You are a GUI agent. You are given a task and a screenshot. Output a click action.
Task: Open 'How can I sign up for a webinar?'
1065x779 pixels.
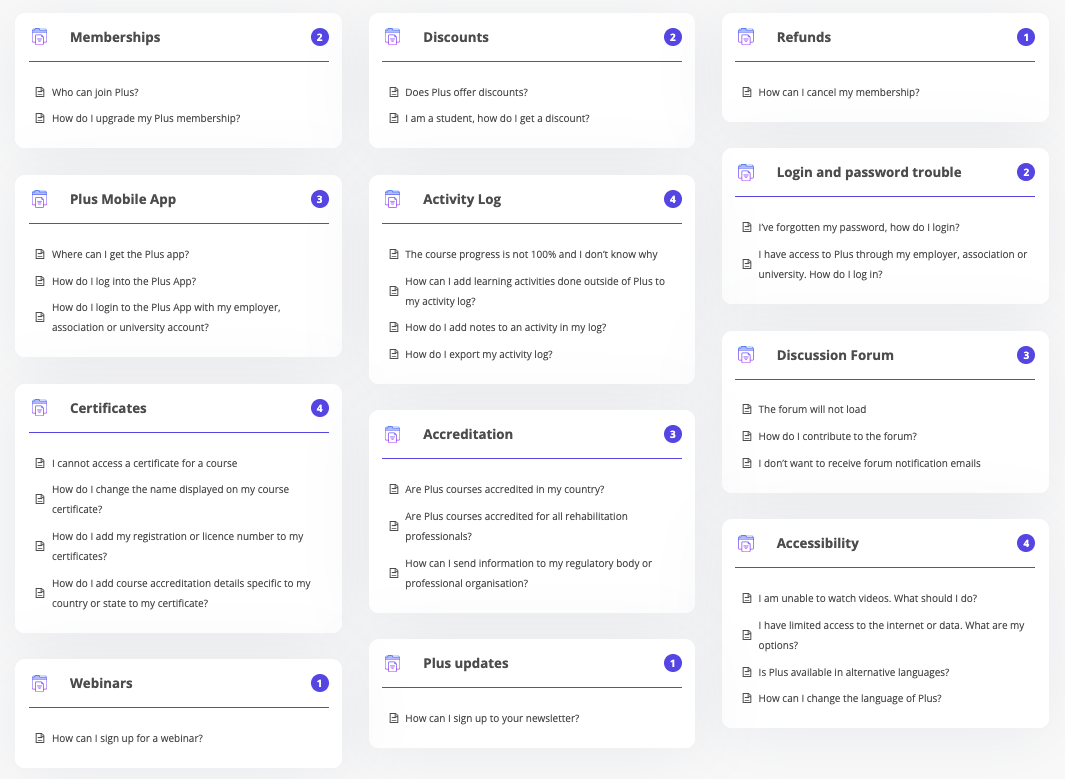[127, 738]
